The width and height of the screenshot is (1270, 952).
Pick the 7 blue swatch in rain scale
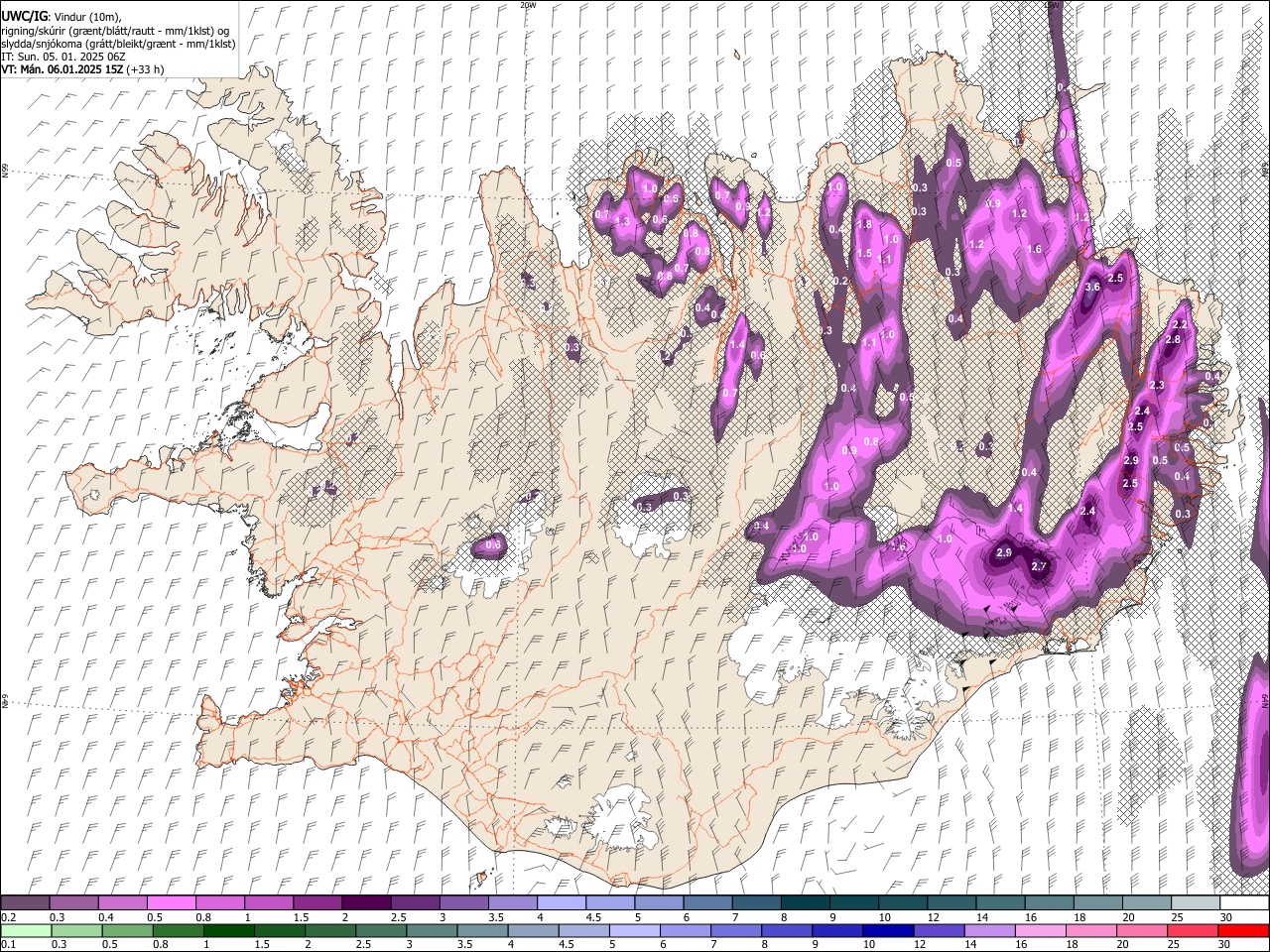(x=735, y=931)
